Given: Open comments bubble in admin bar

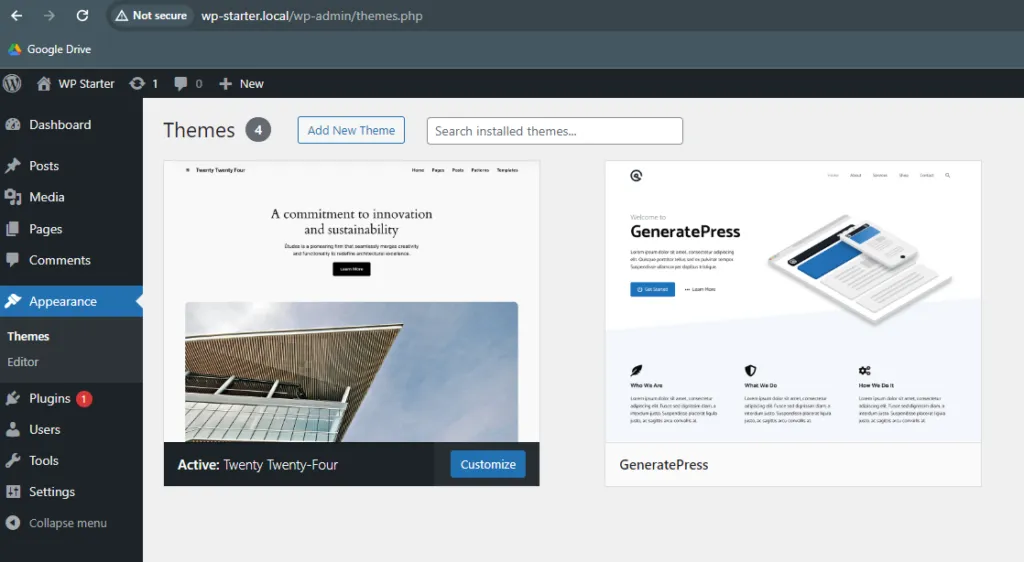Looking at the screenshot, I should click(181, 84).
